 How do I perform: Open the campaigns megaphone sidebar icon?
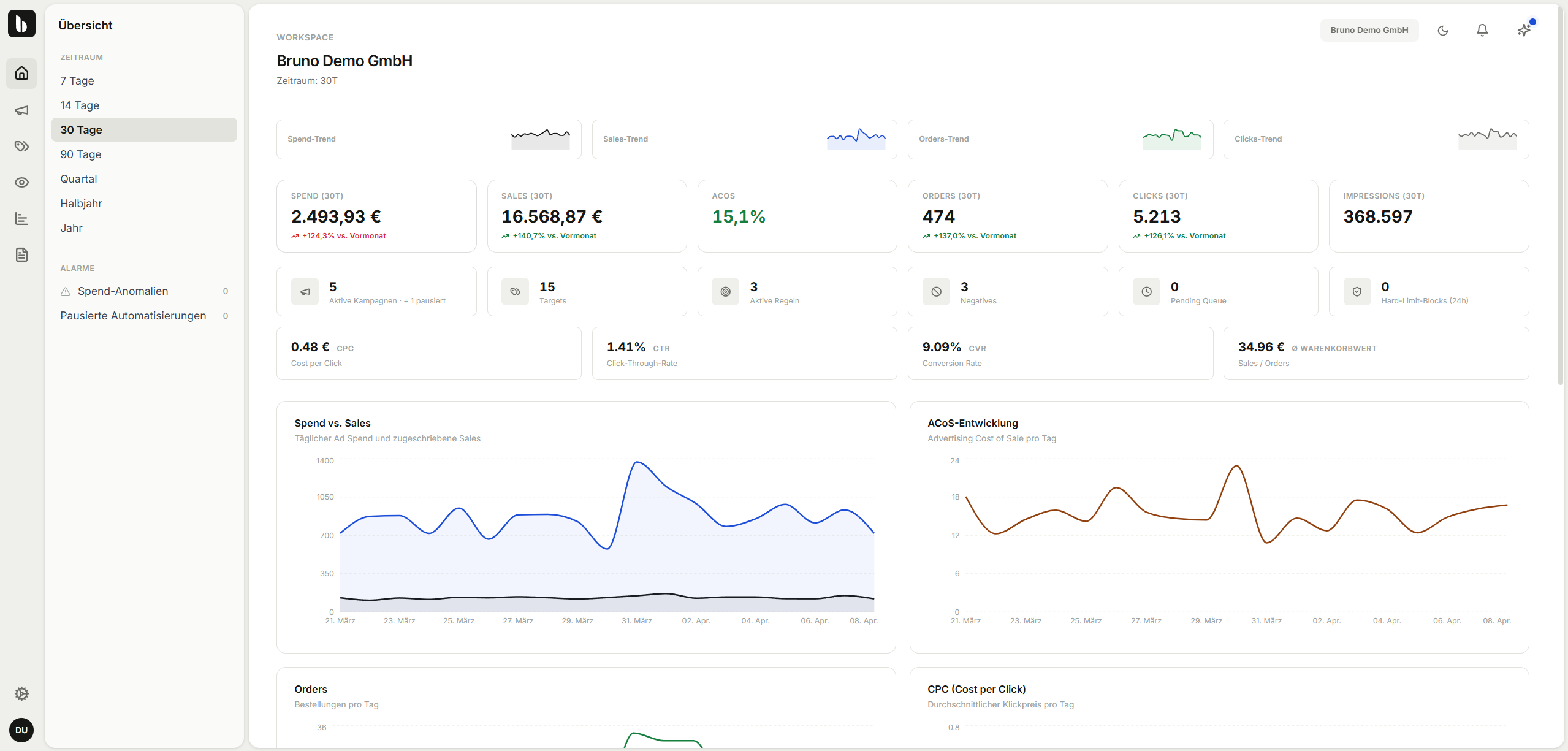point(21,110)
